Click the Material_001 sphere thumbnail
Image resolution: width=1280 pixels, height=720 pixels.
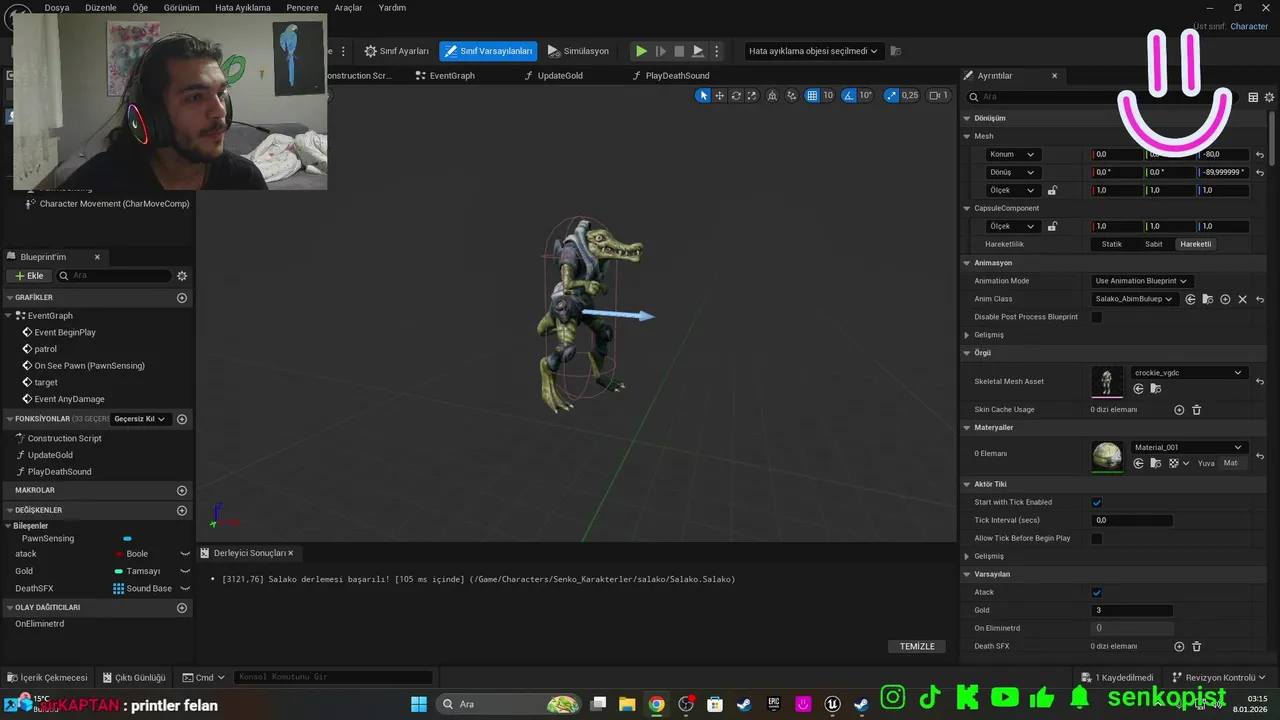click(1107, 456)
